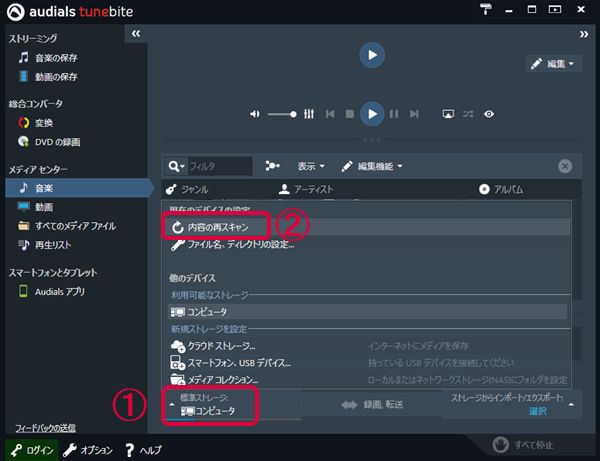600x461 pixels.
Task: Click the すべて停止 button
Action: tap(523, 445)
